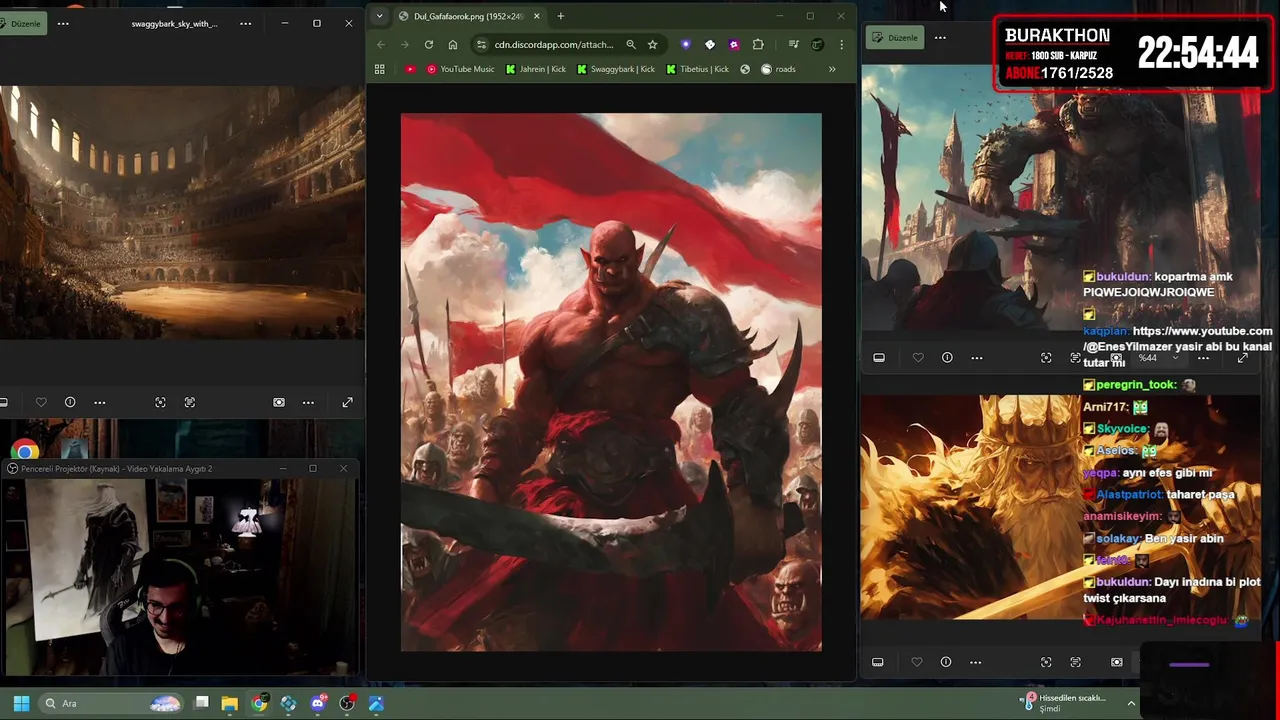
Task: Open File Explorer from the taskbar
Action: [x=230, y=703]
